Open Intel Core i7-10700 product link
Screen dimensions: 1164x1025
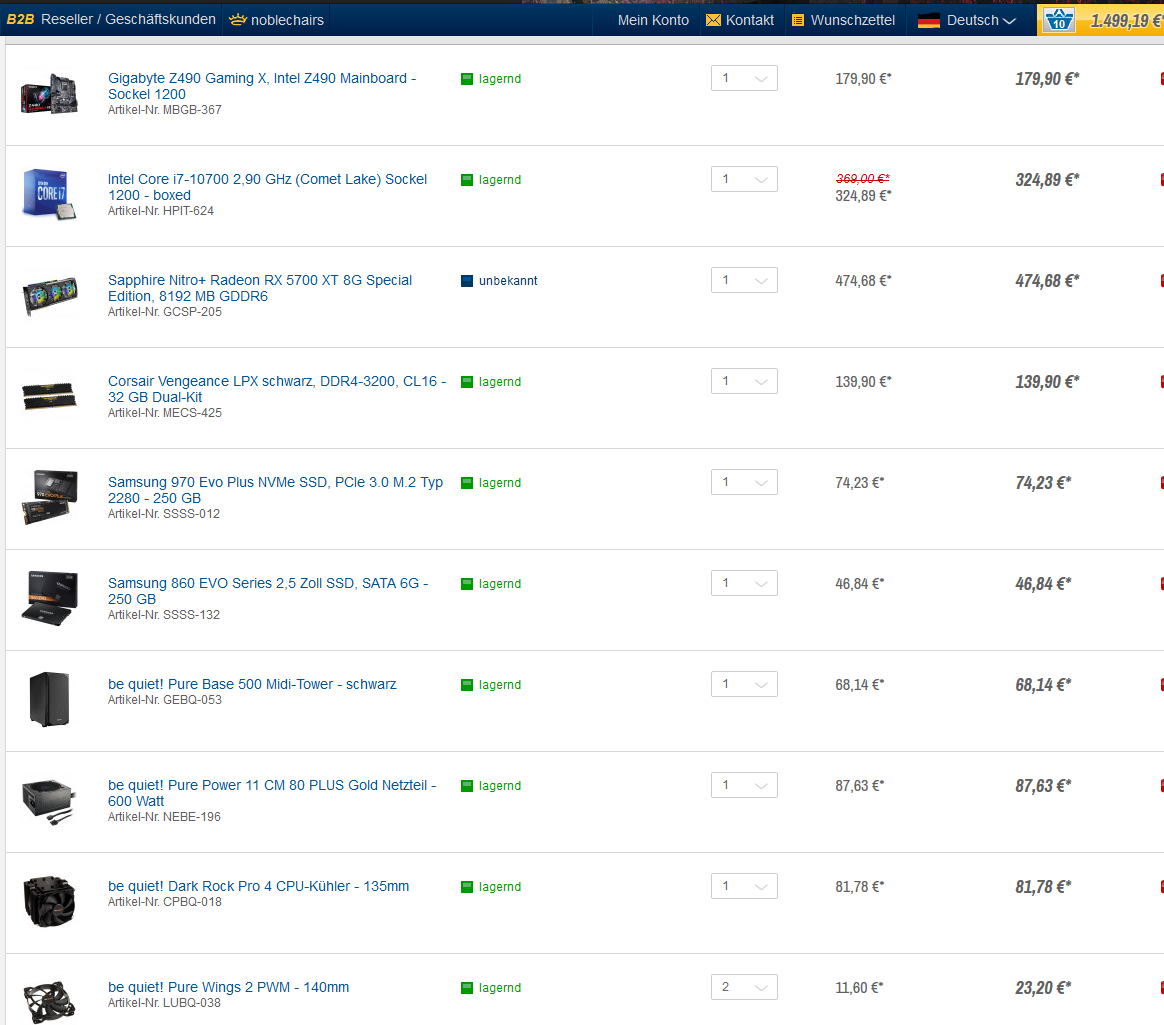(267, 187)
